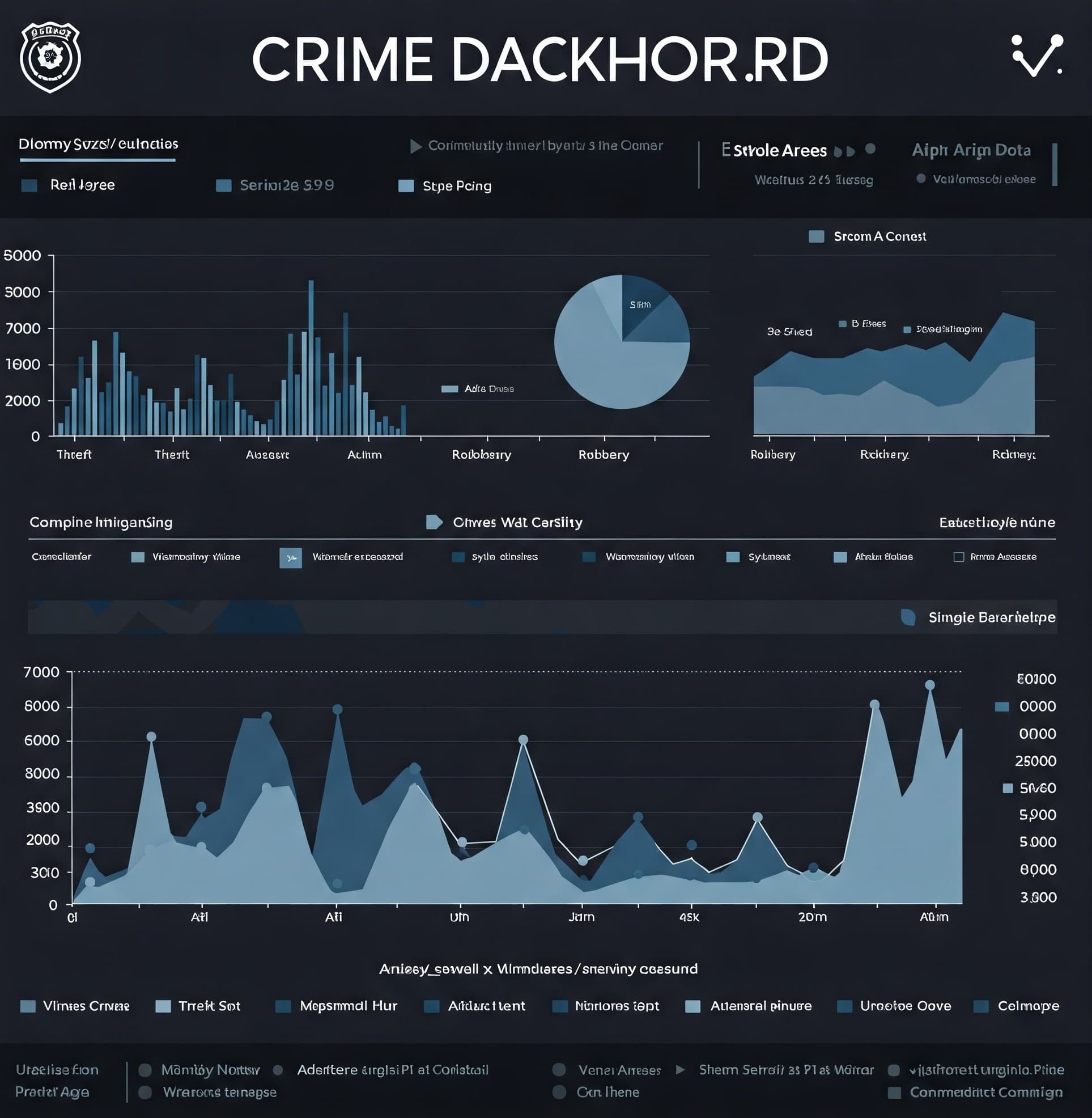This screenshot has width=1092, height=1118.
Task: Toggle the Rmme Asseake empty checkbox
Action: [958, 557]
